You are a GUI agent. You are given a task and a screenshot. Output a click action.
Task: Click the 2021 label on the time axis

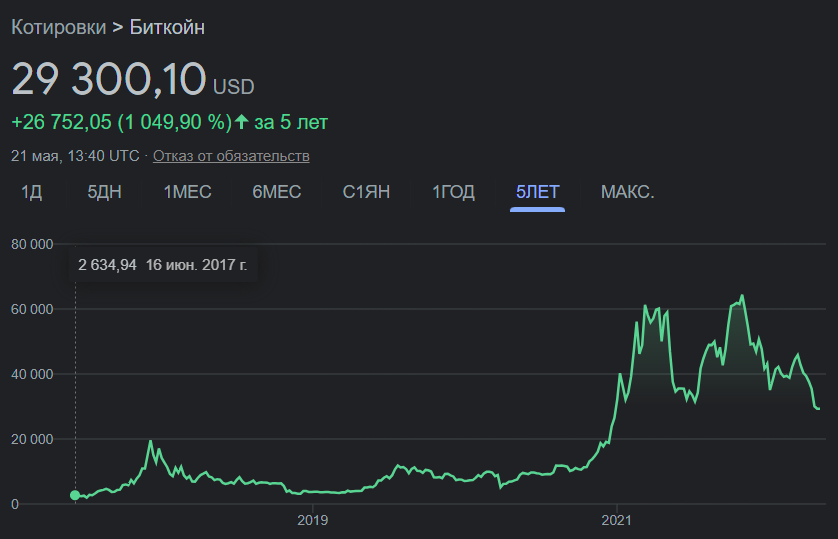point(616,520)
